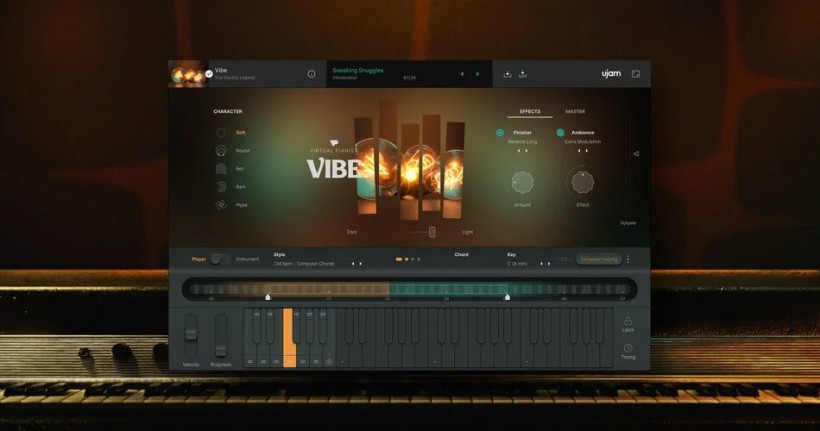Open the Timing clock icon

[x=628, y=348]
